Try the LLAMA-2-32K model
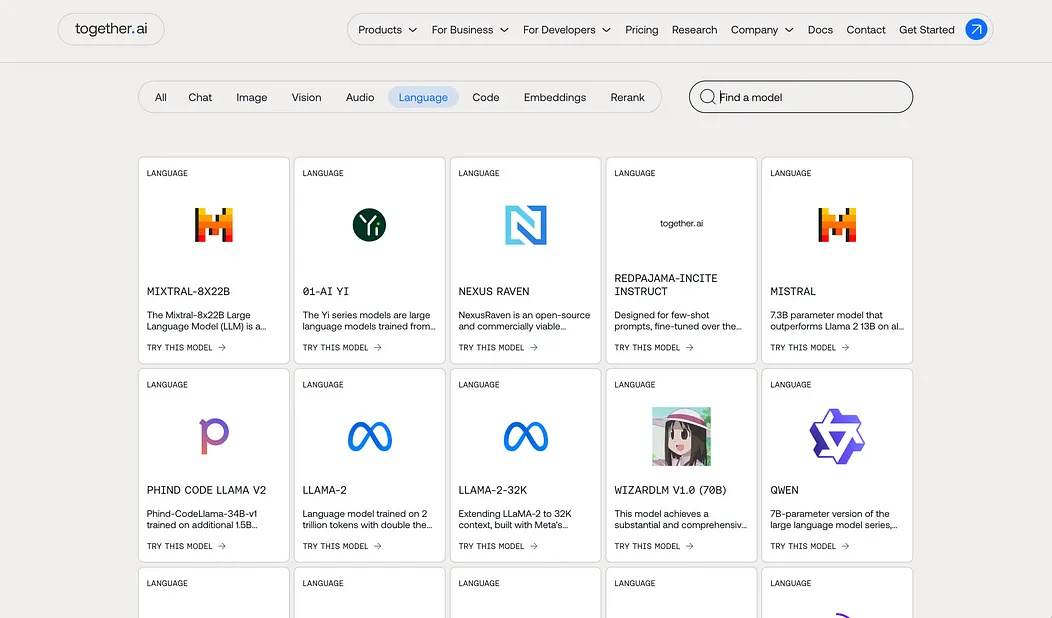Image resolution: width=1052 pixels, height=618 pixels. coord(498,546)
